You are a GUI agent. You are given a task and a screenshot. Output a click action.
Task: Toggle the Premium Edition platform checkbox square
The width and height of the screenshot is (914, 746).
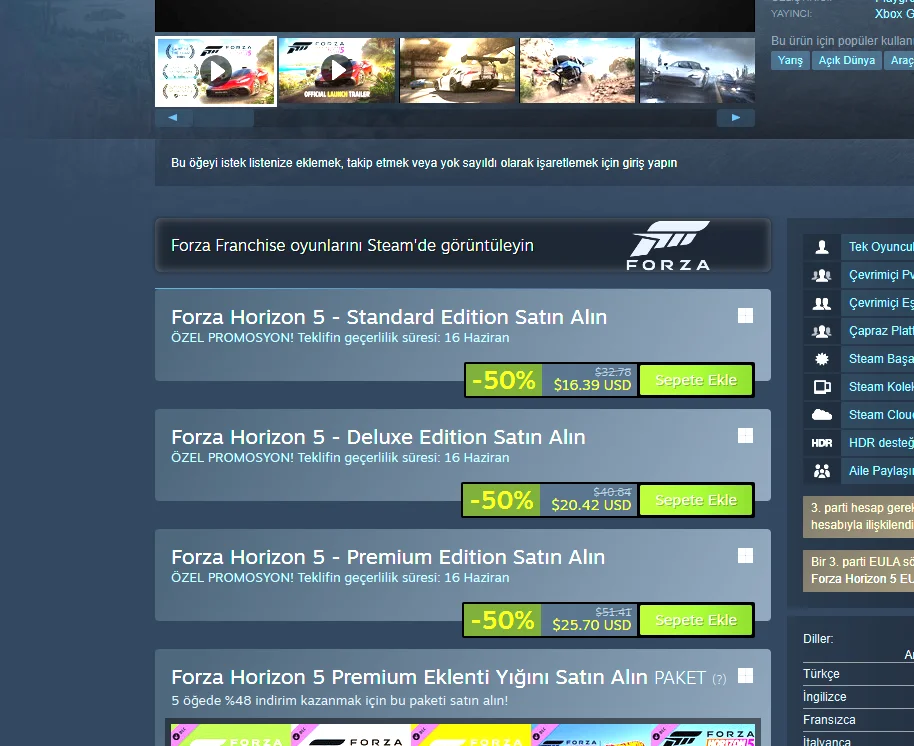(x=746, y=556)
